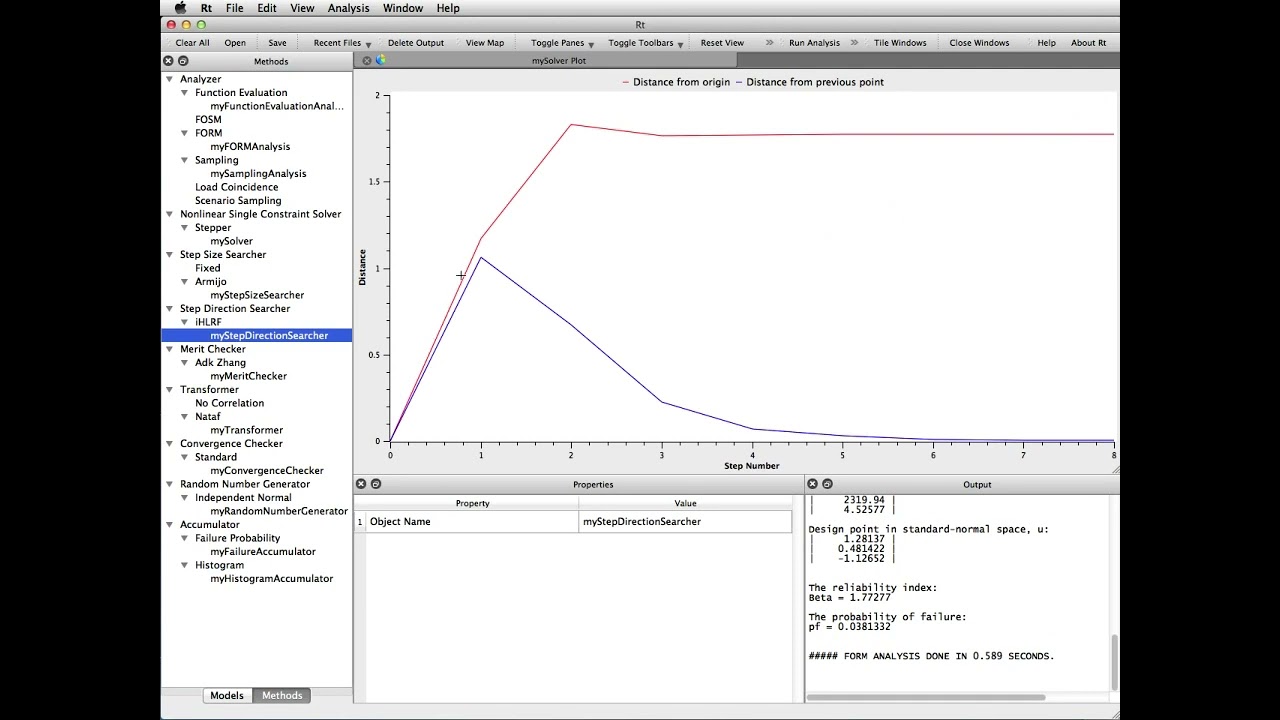Select mySolver in the tree
Image resolution: width=1280 pixels, height=720 pixels.
click(x=231, y=241)
